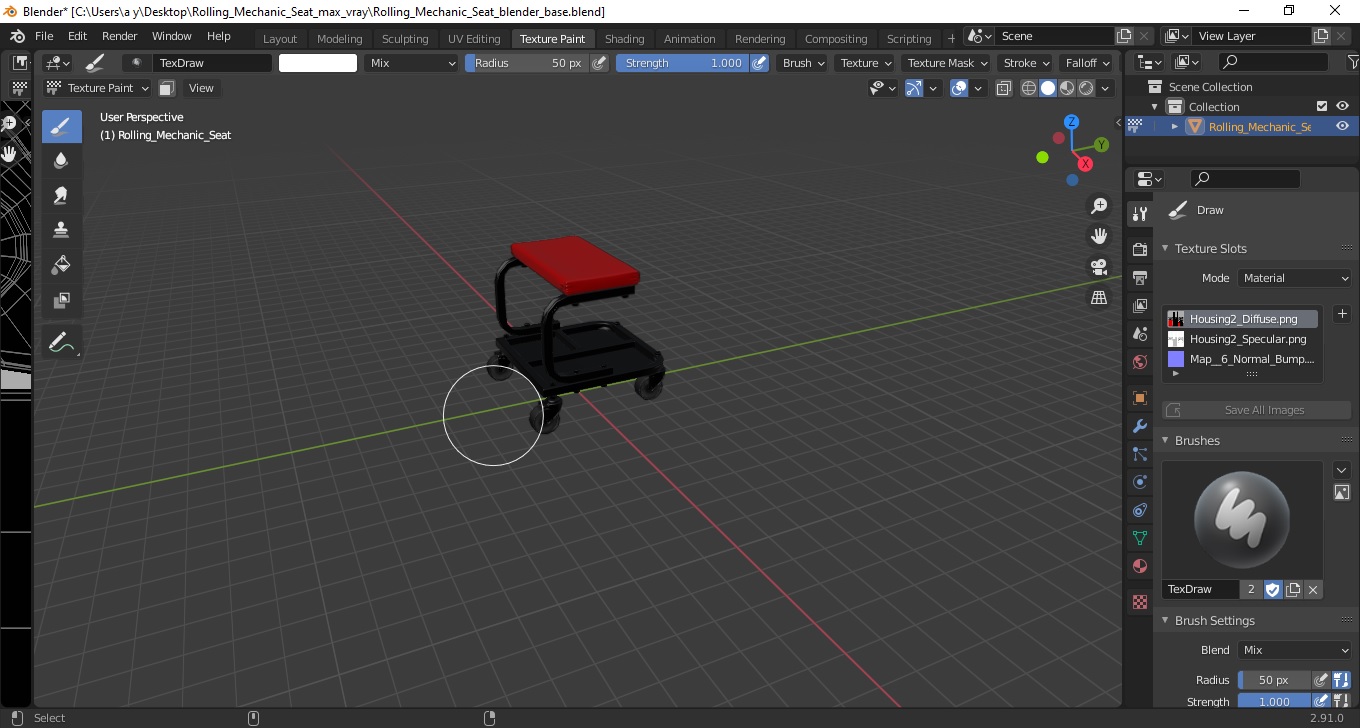Open the World properties tab
The width and height of the screenshot is (1360, 728).
(1139, 362)
